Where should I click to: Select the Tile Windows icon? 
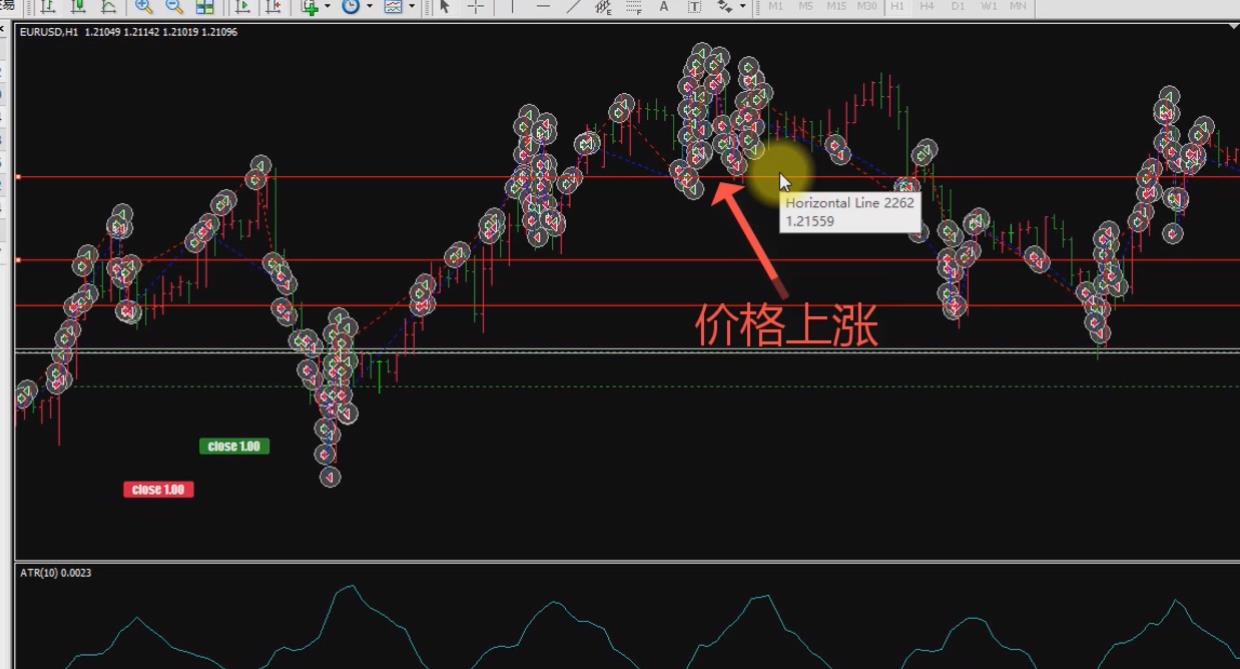[205, 7]
